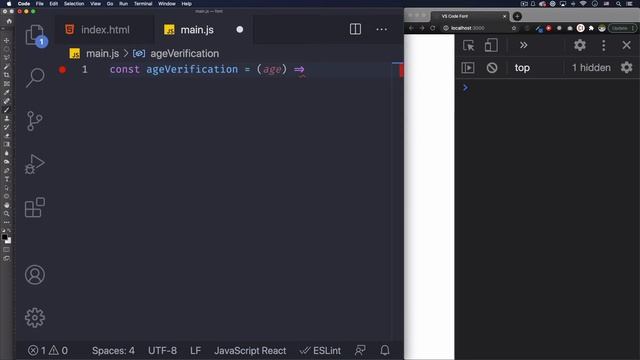
Task: Open the Terminal menu
Action: coord(143,4)
